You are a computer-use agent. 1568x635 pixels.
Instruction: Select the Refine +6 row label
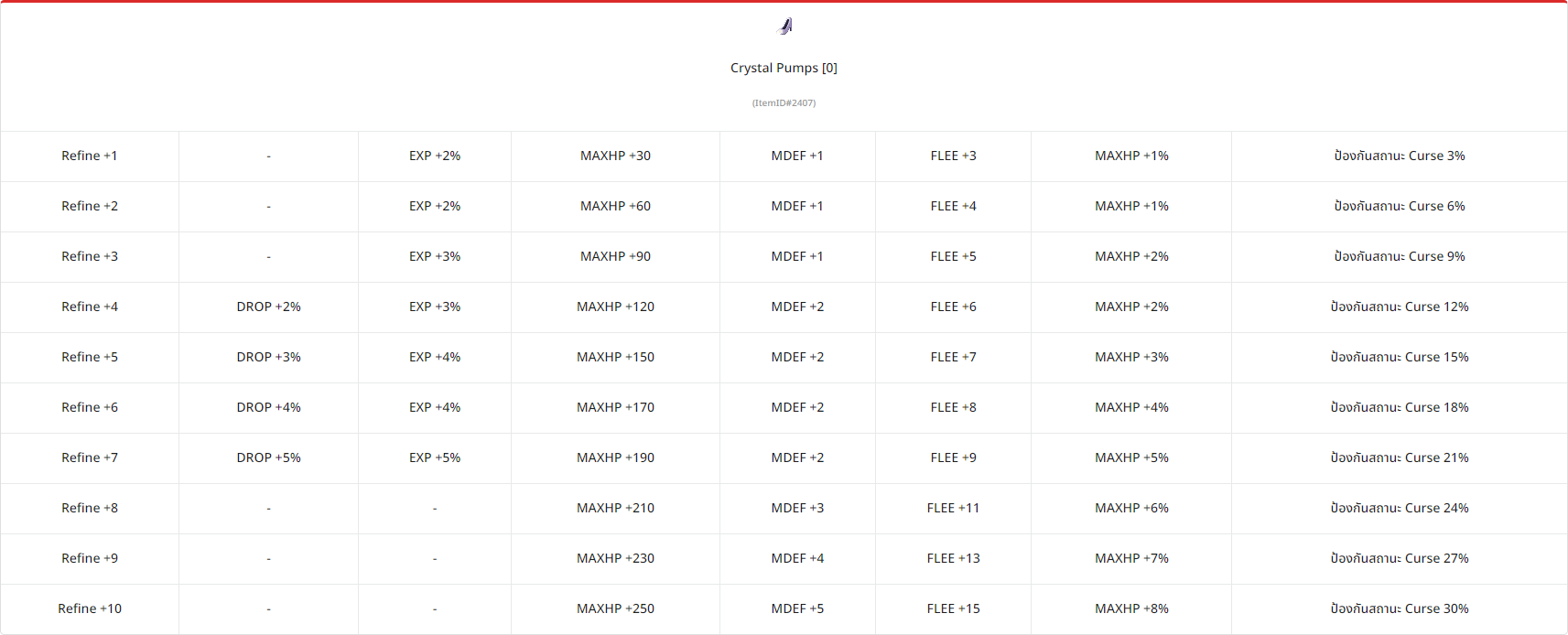point(90,407)
